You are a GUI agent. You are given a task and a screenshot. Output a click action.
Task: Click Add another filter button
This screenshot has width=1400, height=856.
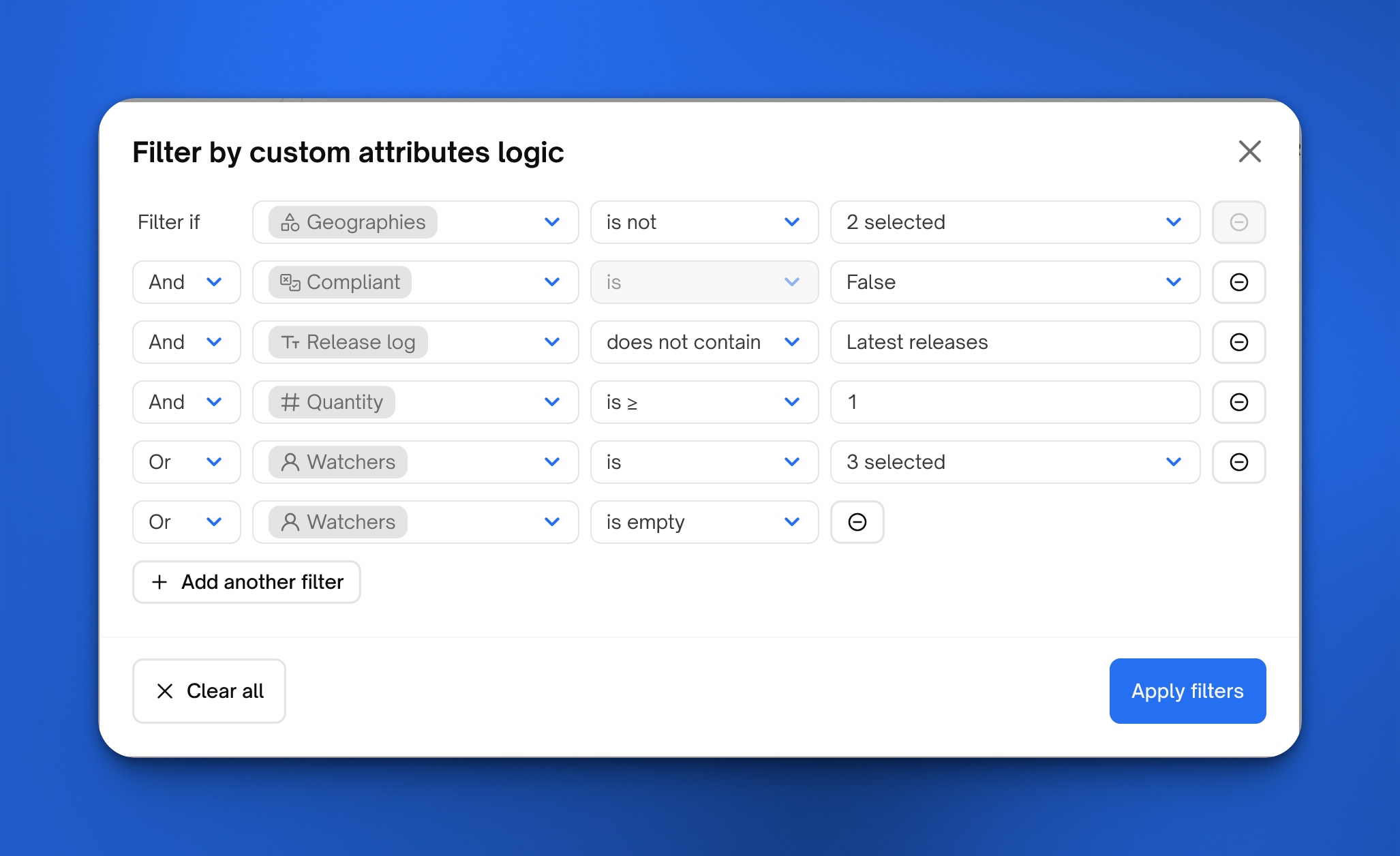pyautogui.click(x=247, y=582)
